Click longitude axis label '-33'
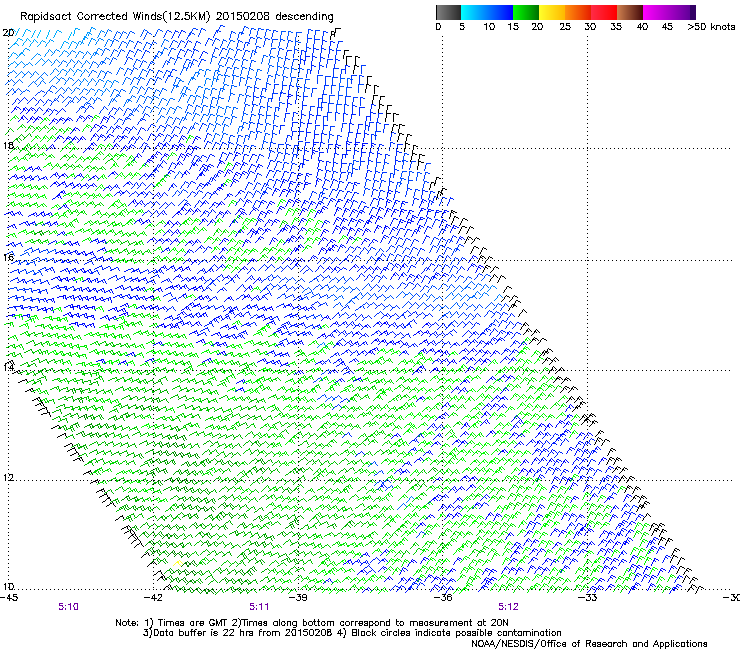This screenshot has width=740, height=650. [x=588, y=598]
